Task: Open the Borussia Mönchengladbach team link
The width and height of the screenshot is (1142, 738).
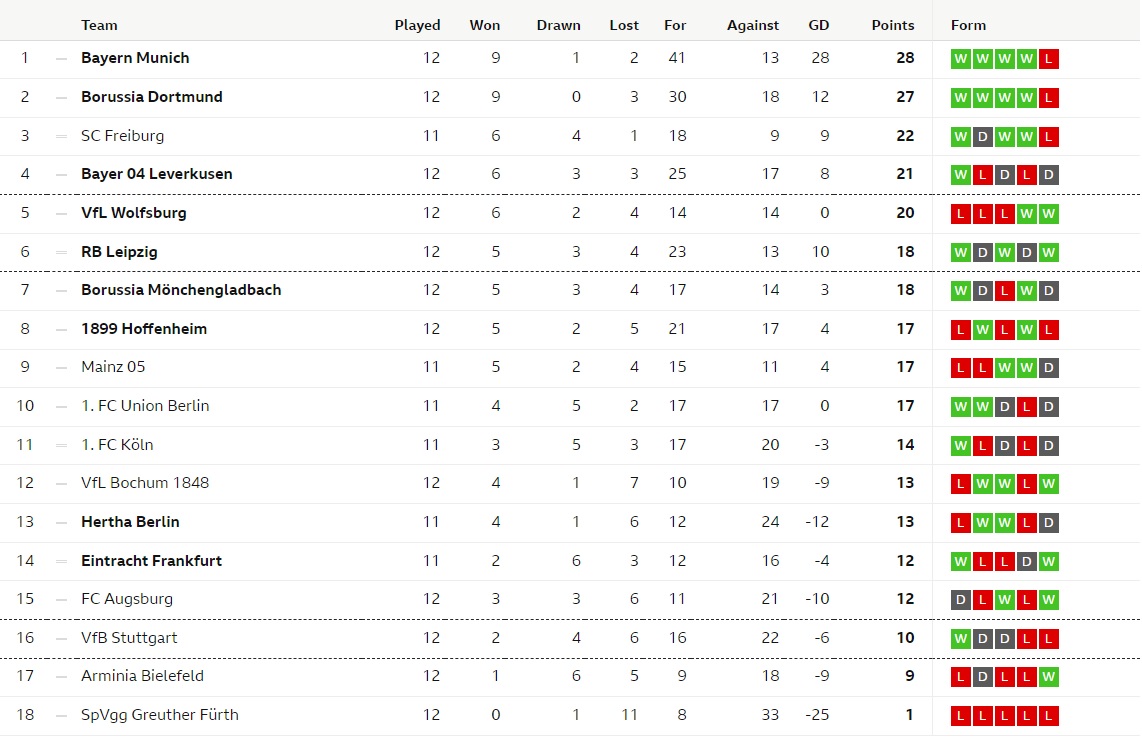Action: click(x=181, y=290)
